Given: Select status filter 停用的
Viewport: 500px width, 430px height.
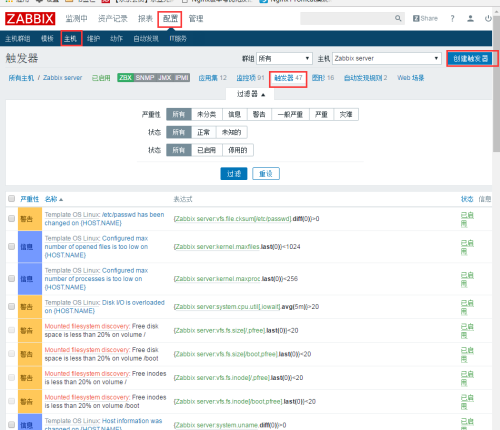Looking at the screenshot, I should (x=238, y=150).
